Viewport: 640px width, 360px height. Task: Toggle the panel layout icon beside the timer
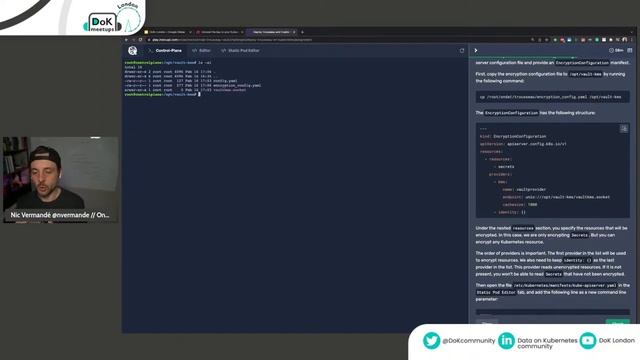pyautogui.click(x=629, y=51)
